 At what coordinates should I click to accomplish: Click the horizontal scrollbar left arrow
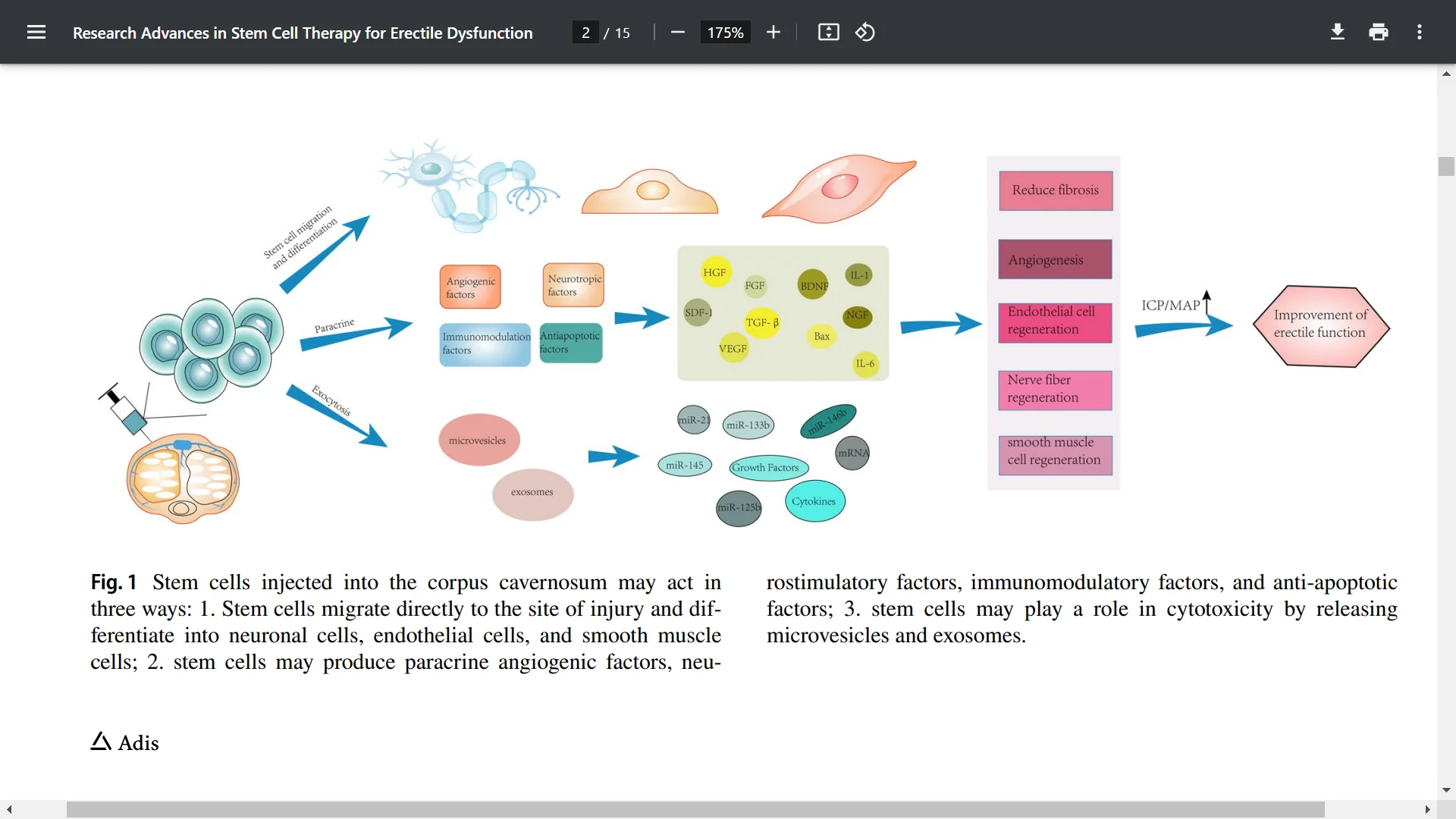pos(9,810)
